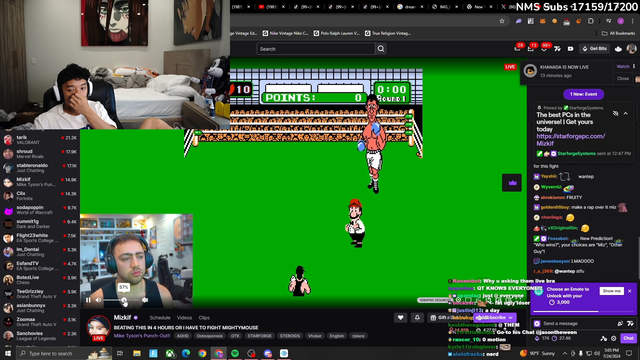Click the English tag
The width and height of the screenshot is (640, 360).
(x=337, y=336)
